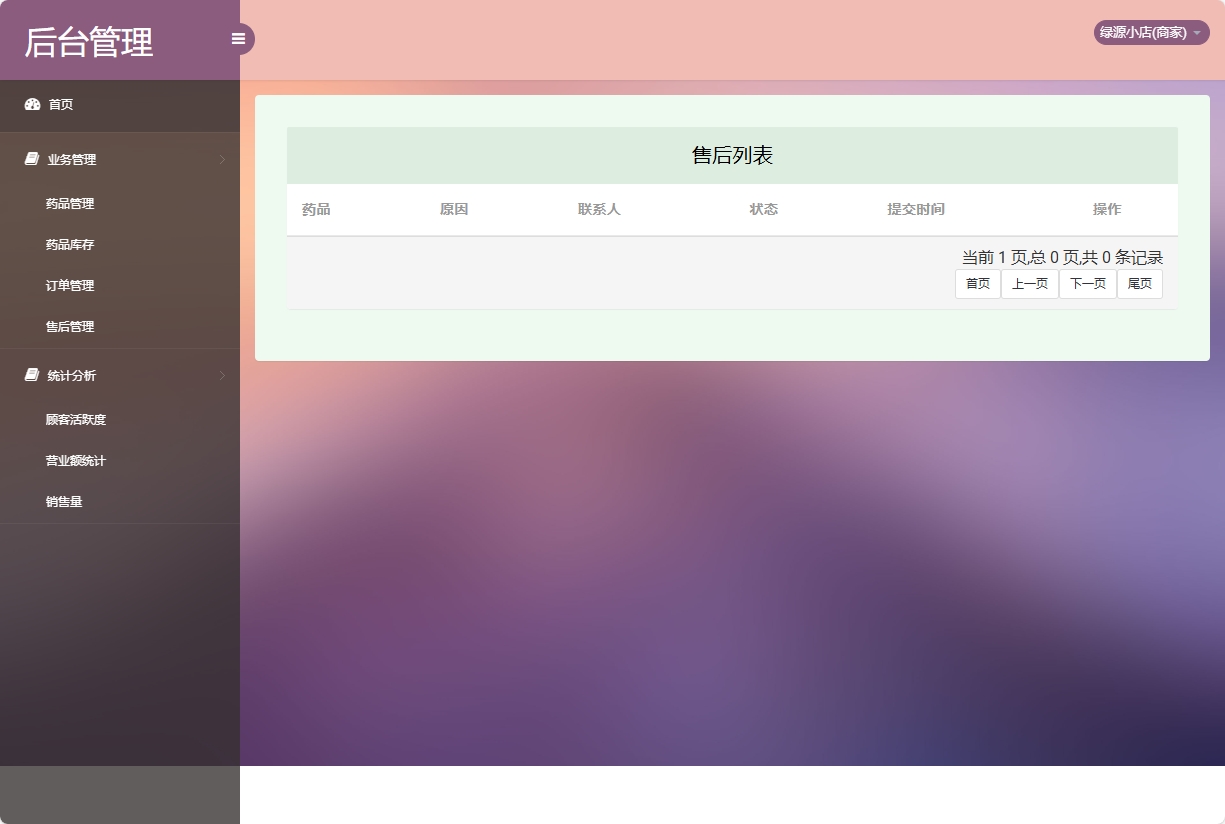
Task: Click the home icon beside 首页
Action: pos(30,104)
